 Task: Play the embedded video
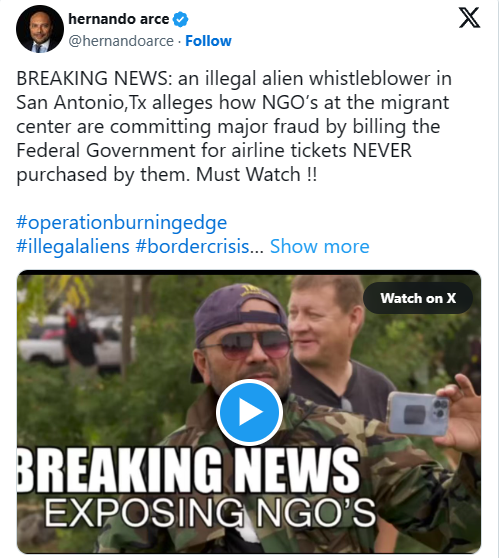click(x=249, y=412)
